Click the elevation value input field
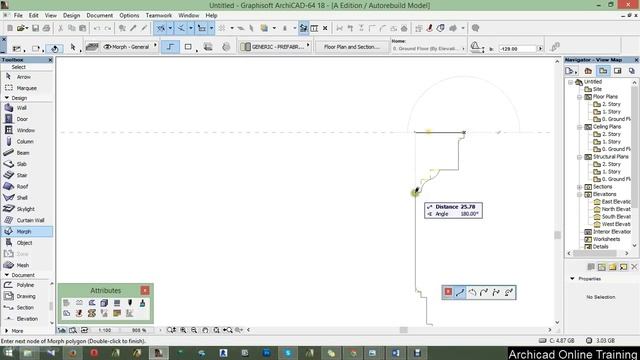Viewport: 640px width, 360px height. click(x=517, y=49)
